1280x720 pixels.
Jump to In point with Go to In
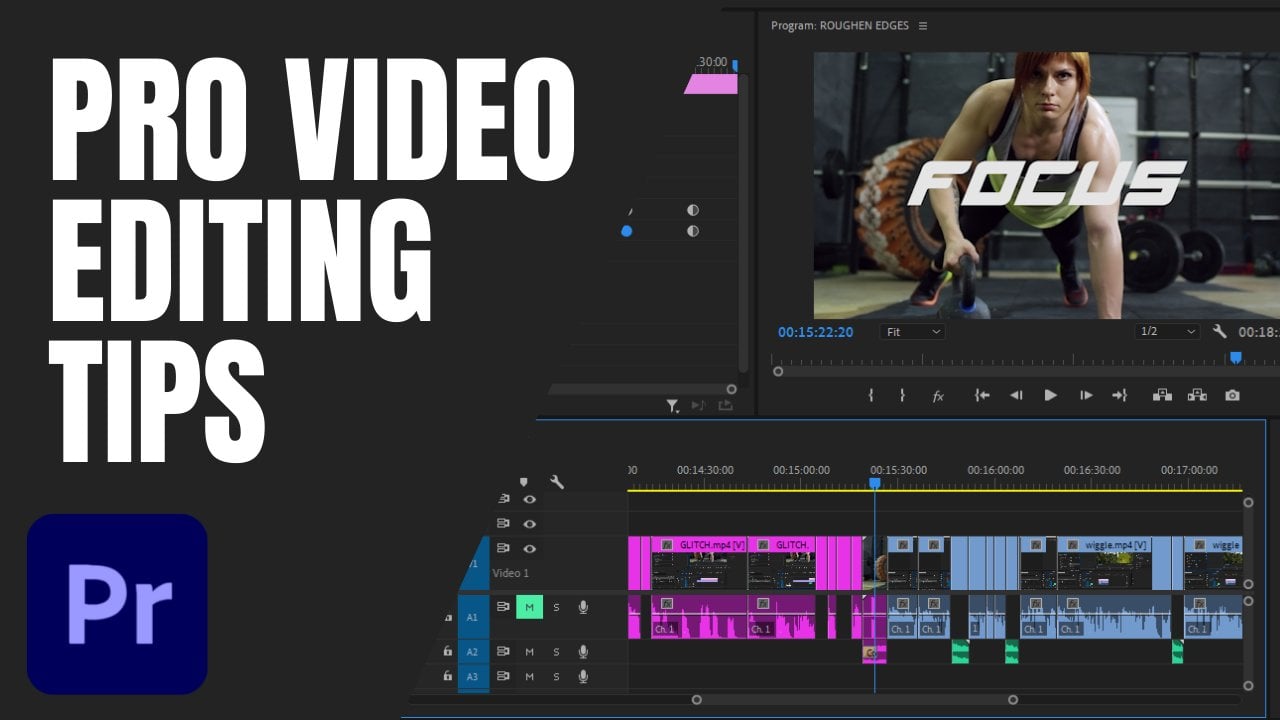[x=982, y=396]
